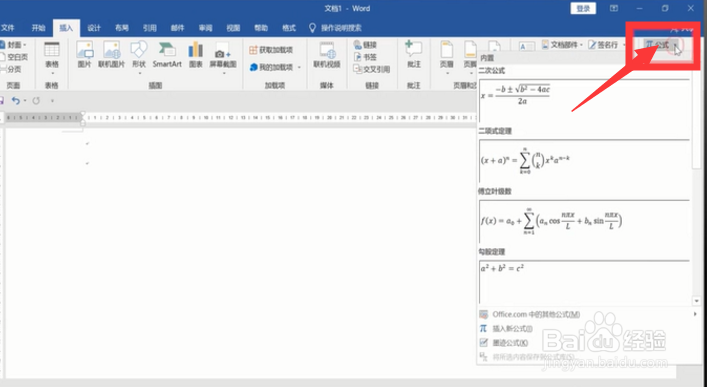
Task: Click Get Add-ins (获取加载项)
Action: click(271, 50)
